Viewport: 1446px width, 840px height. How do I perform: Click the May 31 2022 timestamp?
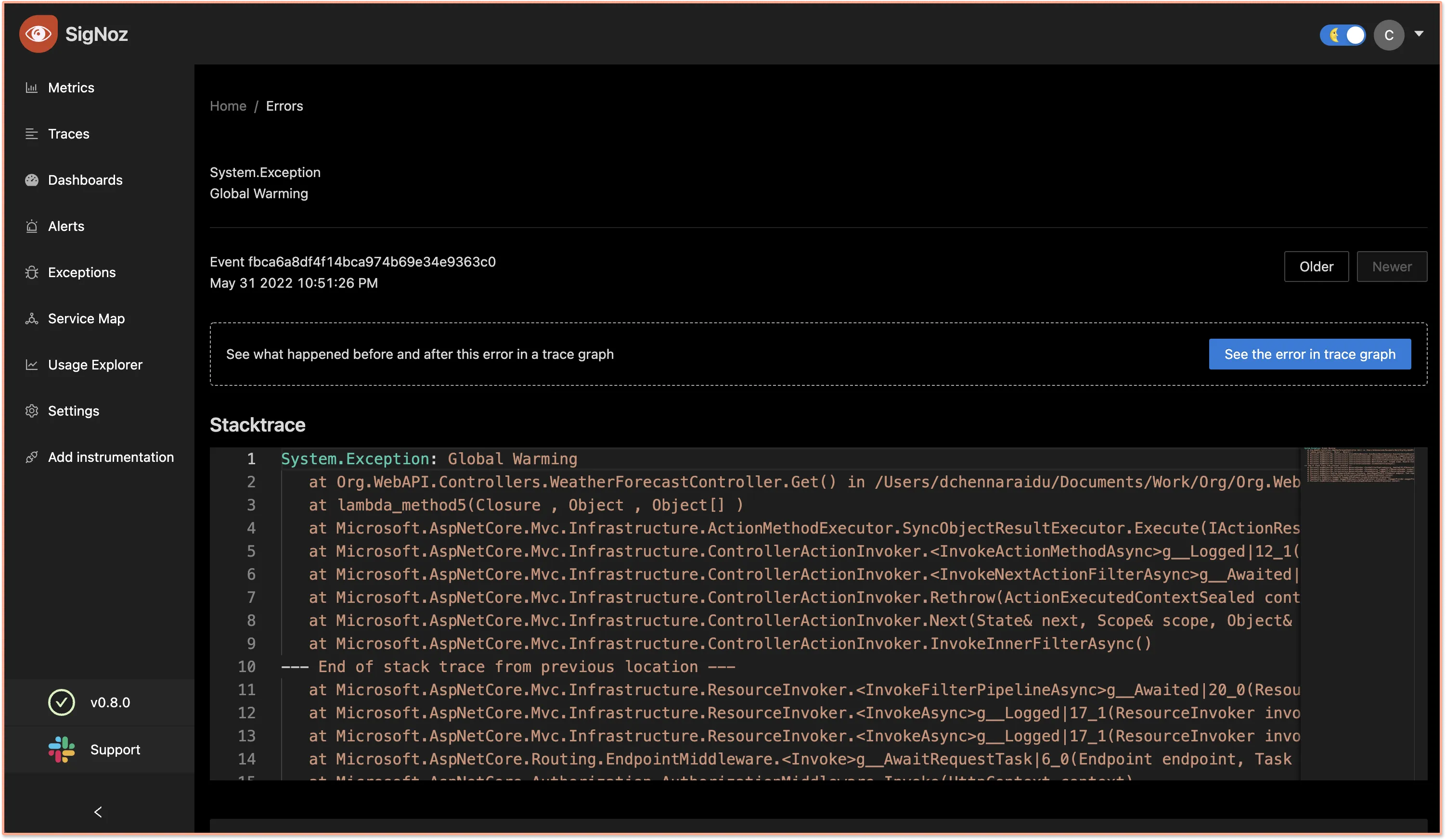[294, 283]
